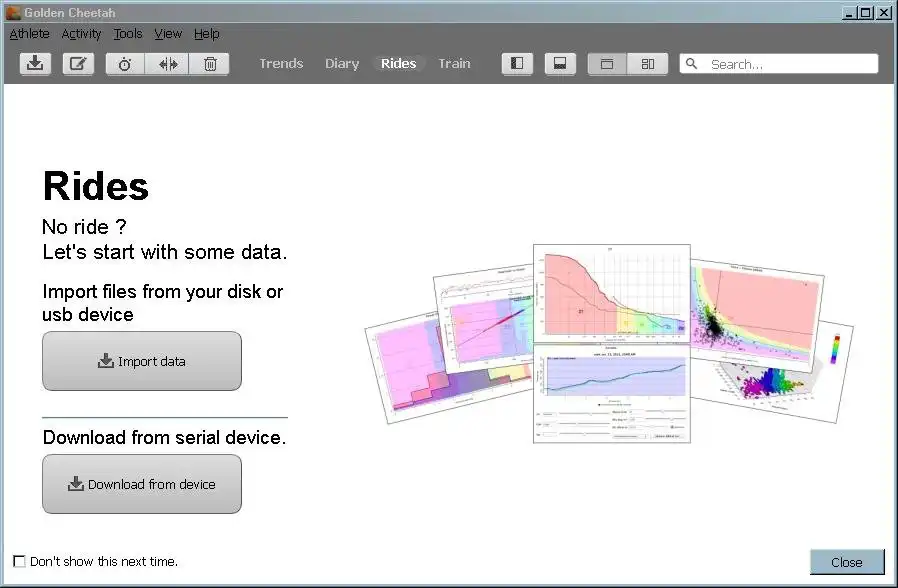Viewport: 898px width, 588px height.
Task: Click the Golden Cheetah title bar app icon
Action: (x=13, y=12)
